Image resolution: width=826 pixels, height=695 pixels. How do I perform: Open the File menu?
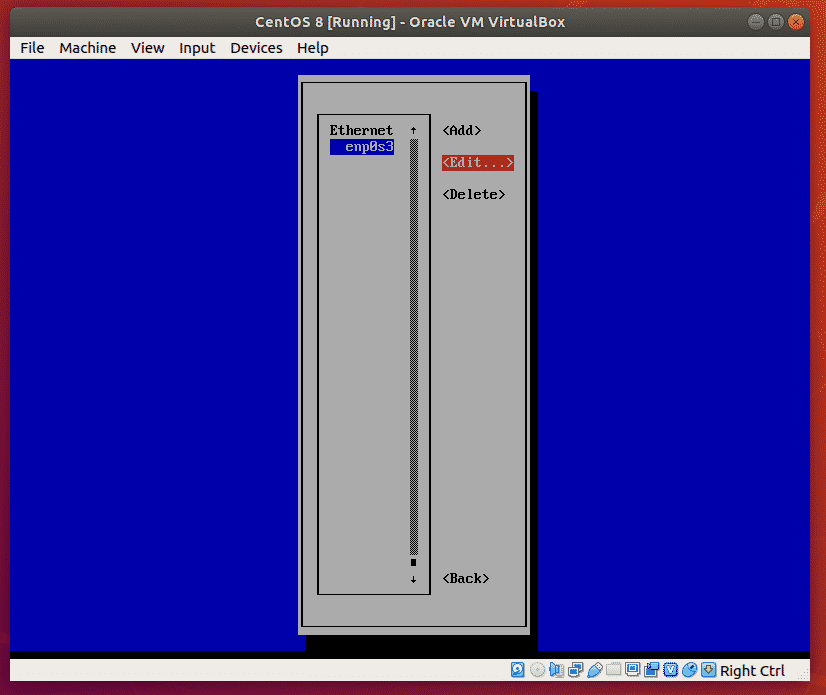(32, 48)
